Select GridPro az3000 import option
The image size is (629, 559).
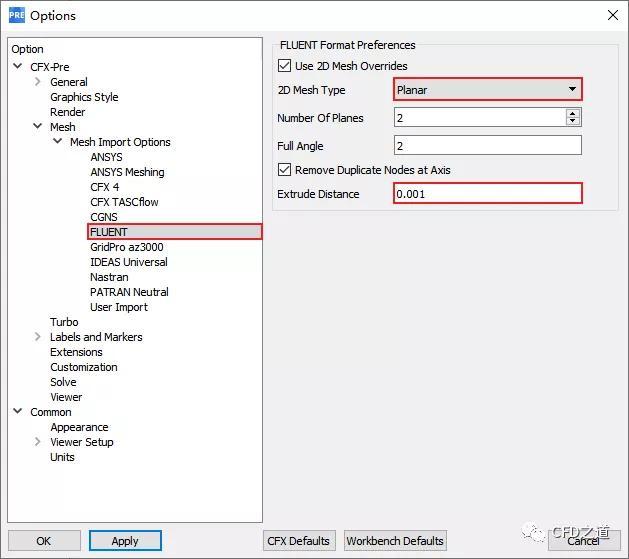pos(127,247)
